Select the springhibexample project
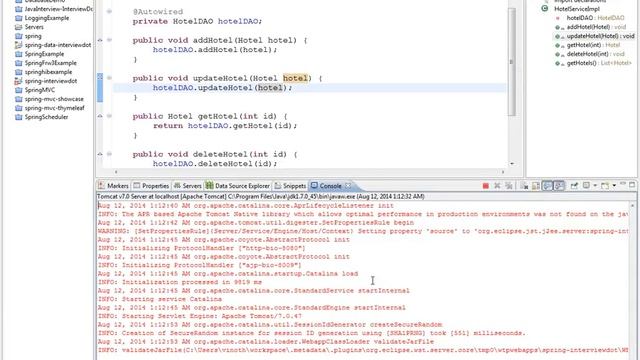Screen dimensions: 640x360 pyautogui.click(x=44, y=72)
